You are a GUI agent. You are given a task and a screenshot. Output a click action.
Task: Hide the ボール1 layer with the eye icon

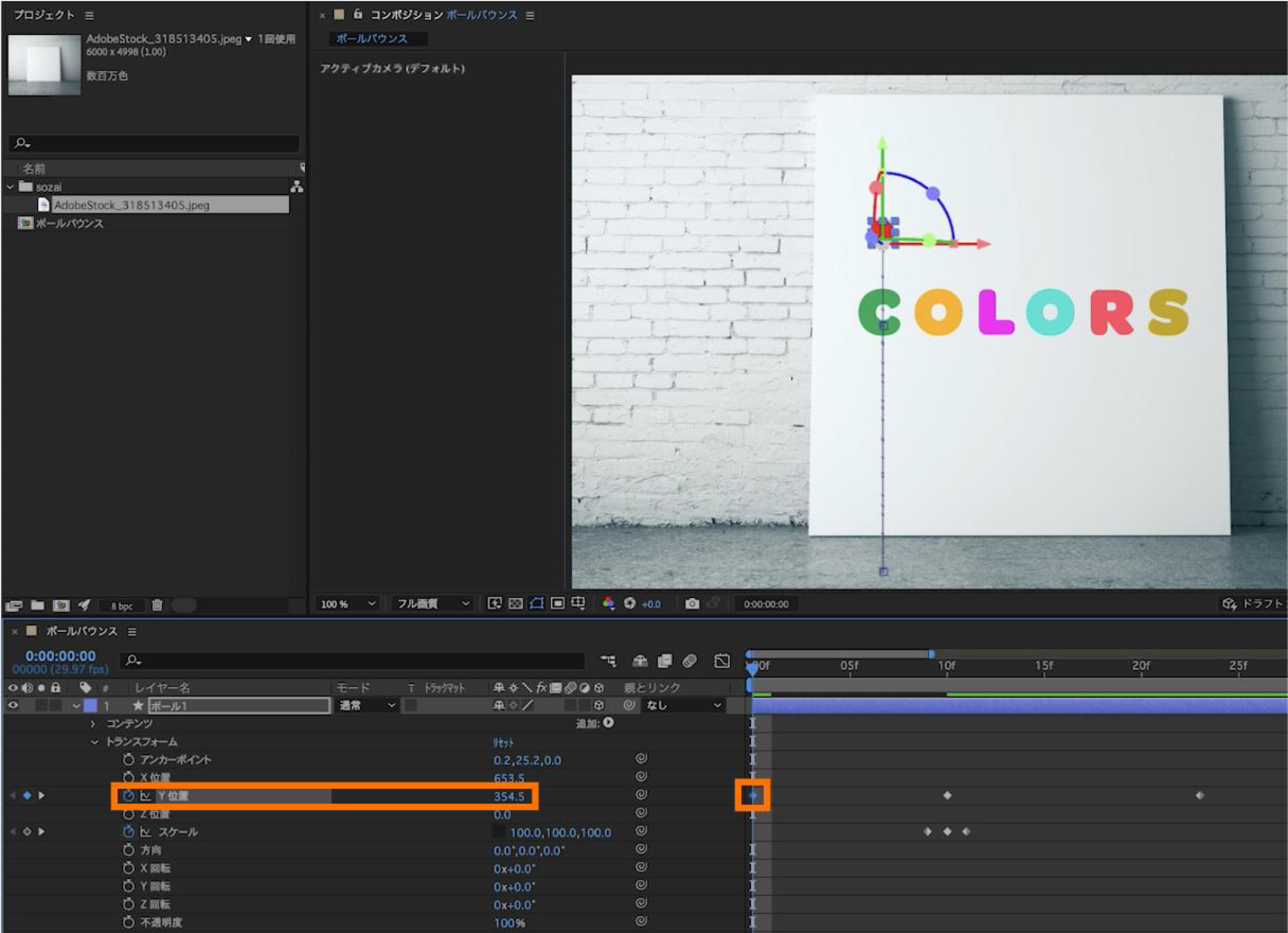click(x=13, y=706)
